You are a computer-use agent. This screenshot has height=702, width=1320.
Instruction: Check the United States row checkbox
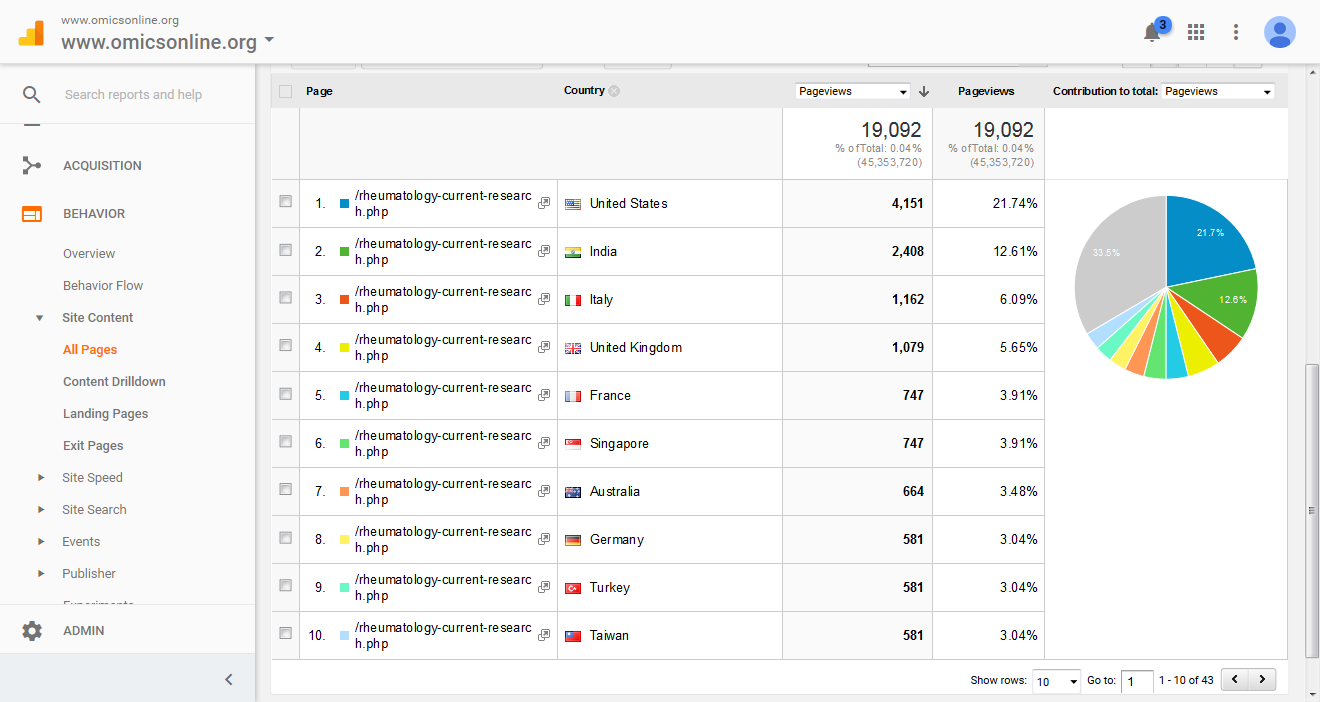pos(286,201)
